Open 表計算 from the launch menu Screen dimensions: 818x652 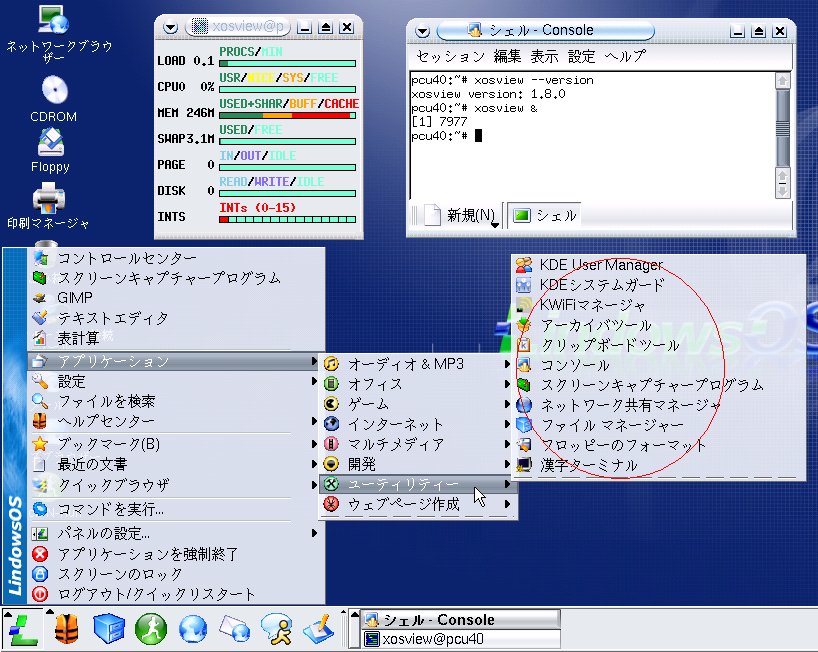click(x=176, y=338)
